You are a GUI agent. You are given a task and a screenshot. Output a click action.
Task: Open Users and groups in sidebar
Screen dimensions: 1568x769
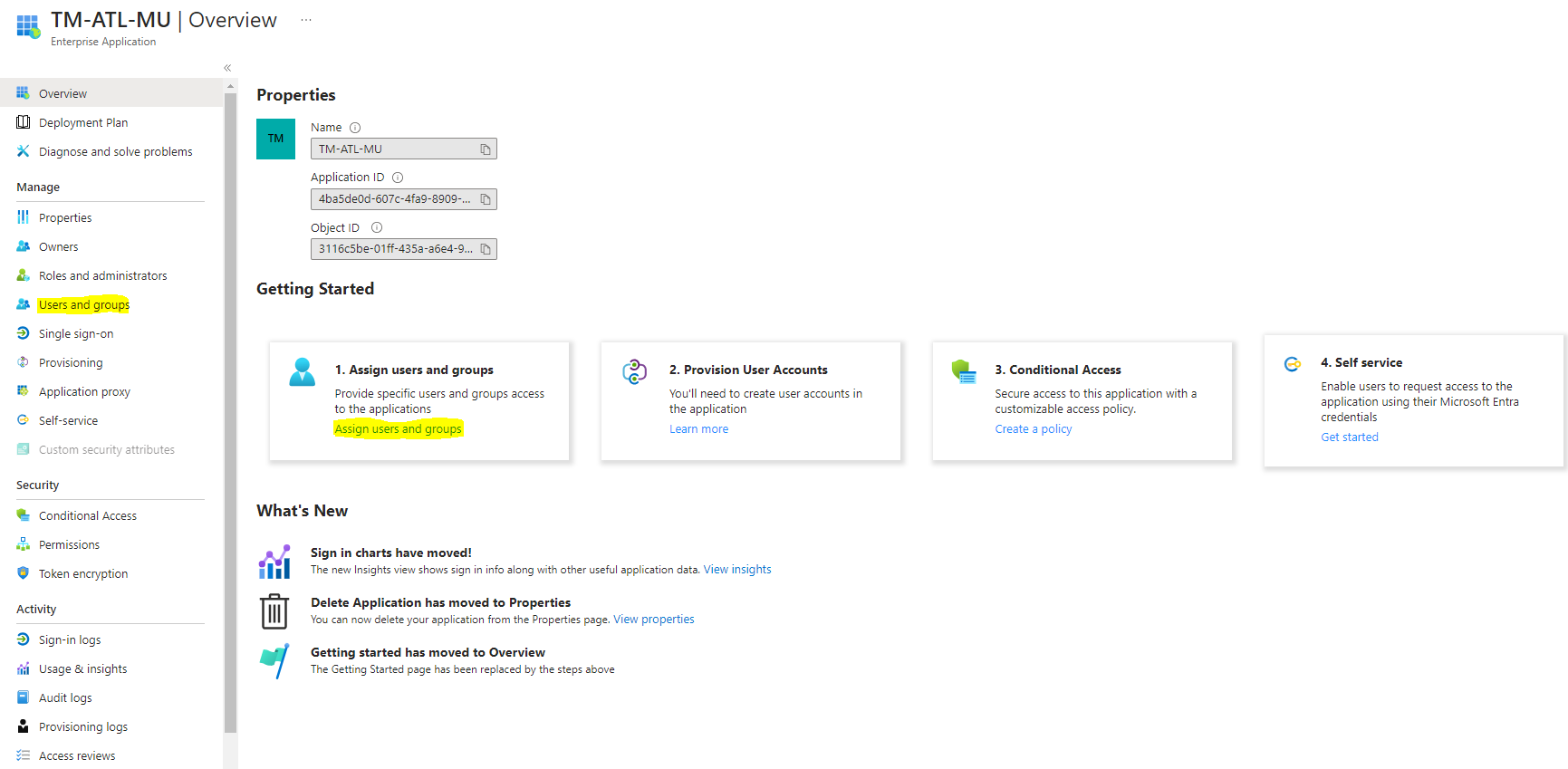pyautogui.click(x=83, y=305)
